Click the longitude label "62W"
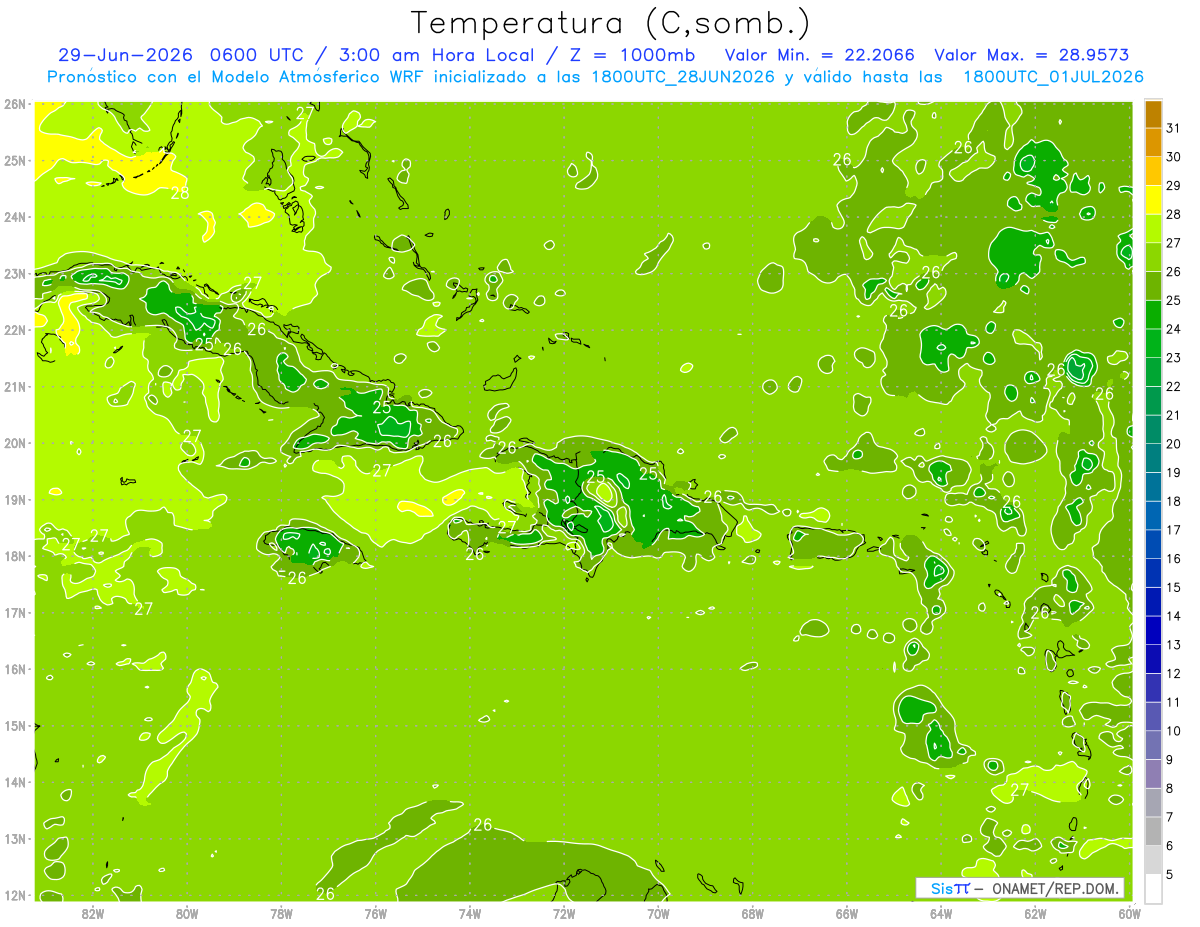The width and height of the screenshot is (1200, 927). click(x=1035, y=913)
